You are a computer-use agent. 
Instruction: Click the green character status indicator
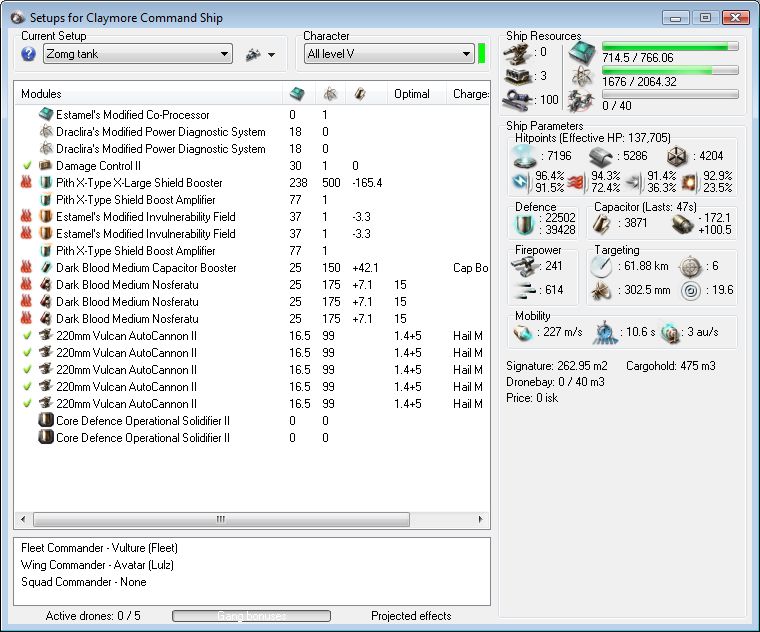coord(481,54)
